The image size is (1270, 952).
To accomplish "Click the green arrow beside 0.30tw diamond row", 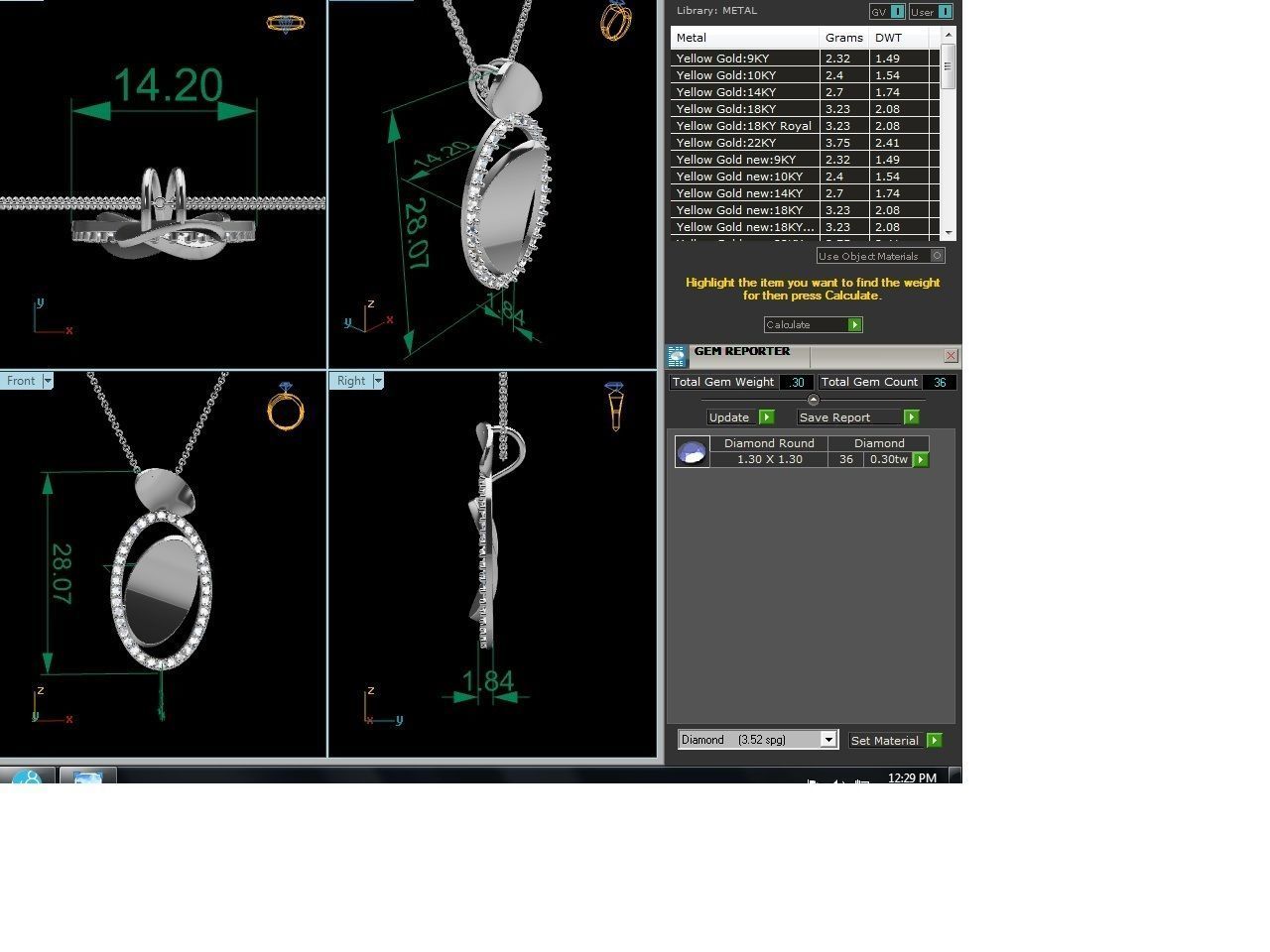I will (920, 460).
